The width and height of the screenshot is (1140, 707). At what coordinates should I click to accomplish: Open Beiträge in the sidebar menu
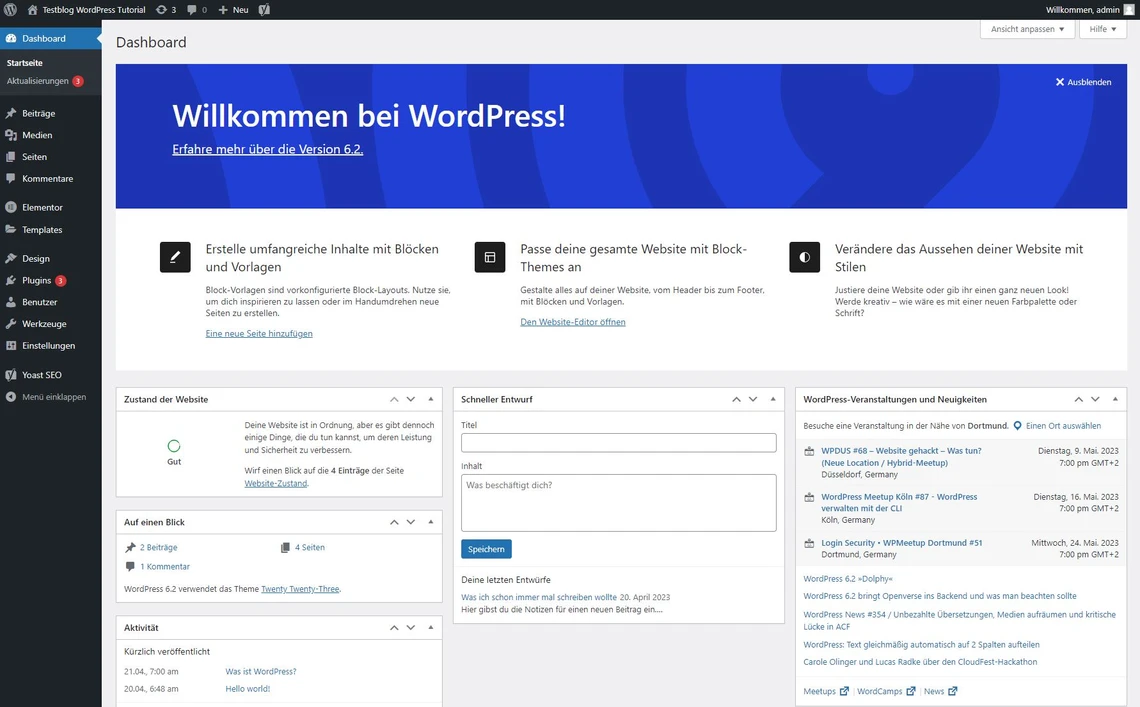click(x=38, y=114)
